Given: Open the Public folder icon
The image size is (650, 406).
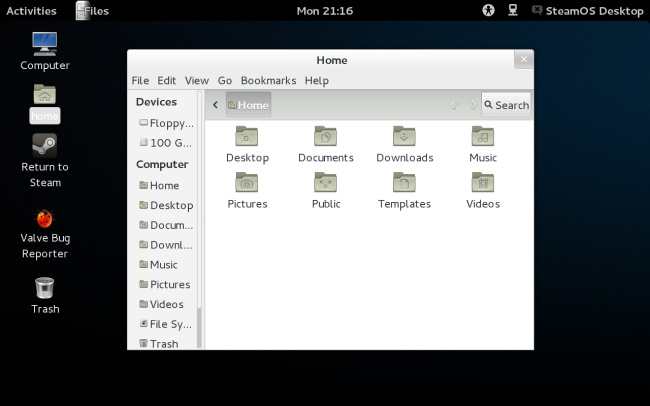Looking at the screenshot, I should coord(325,182).
